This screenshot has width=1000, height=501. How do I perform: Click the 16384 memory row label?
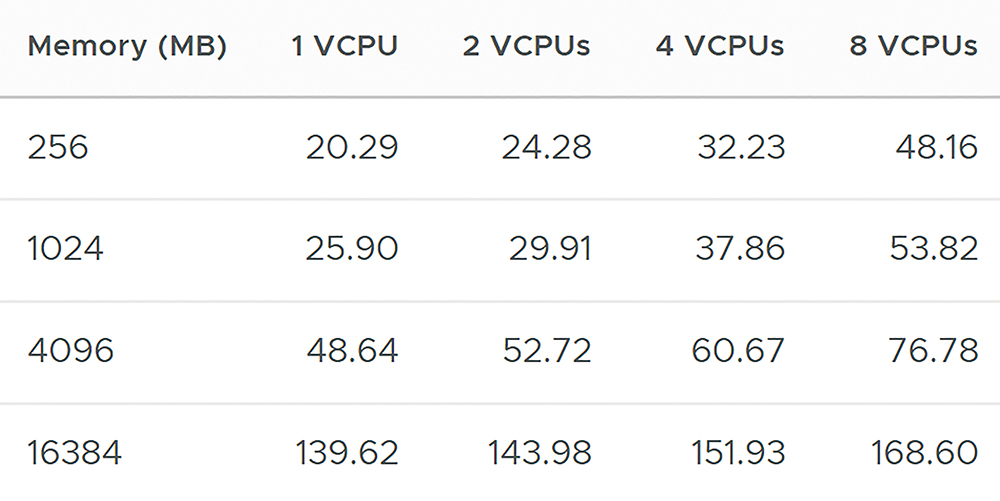point(75,453)
